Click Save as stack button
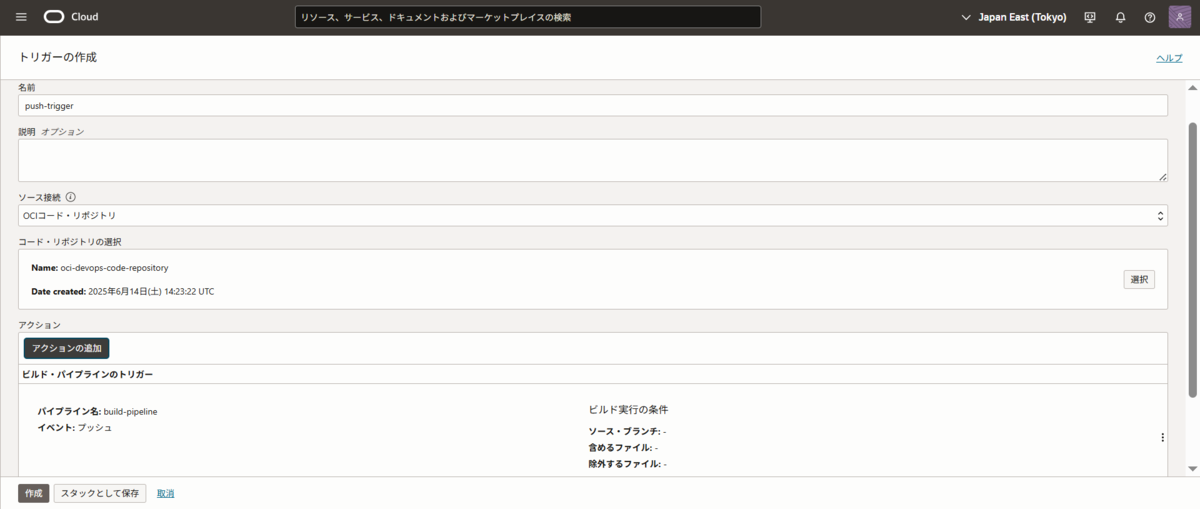The width and height of the screenshot is (1200, 509). 100,493
